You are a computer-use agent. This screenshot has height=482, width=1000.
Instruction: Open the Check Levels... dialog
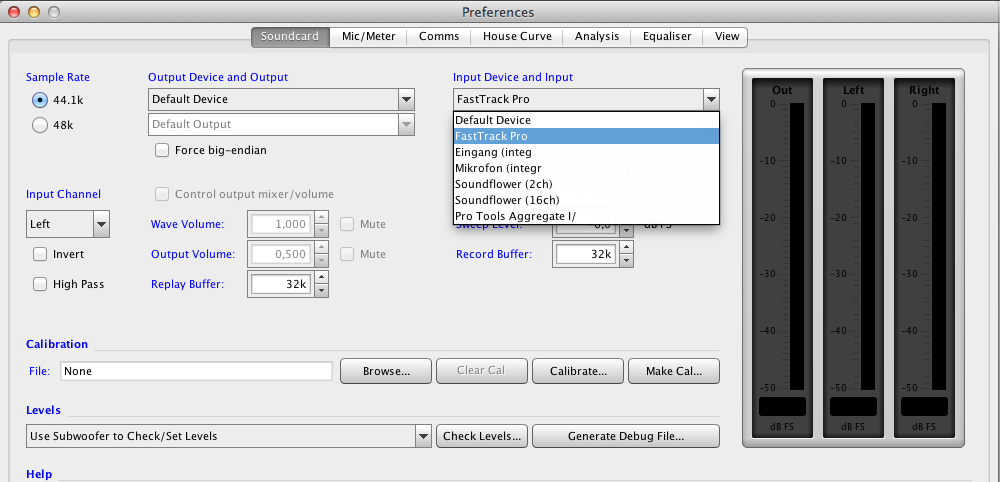click(x=482, y=436)
